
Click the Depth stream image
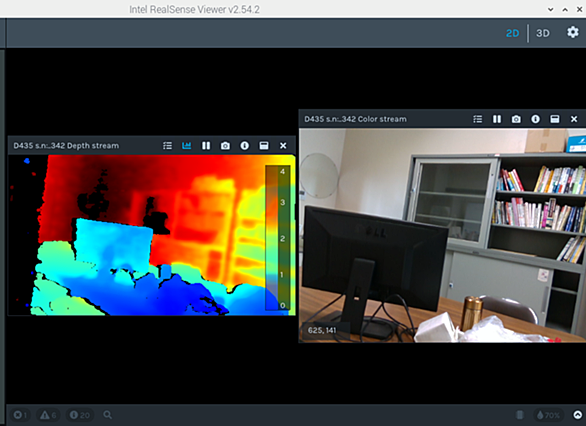(152, 235)
